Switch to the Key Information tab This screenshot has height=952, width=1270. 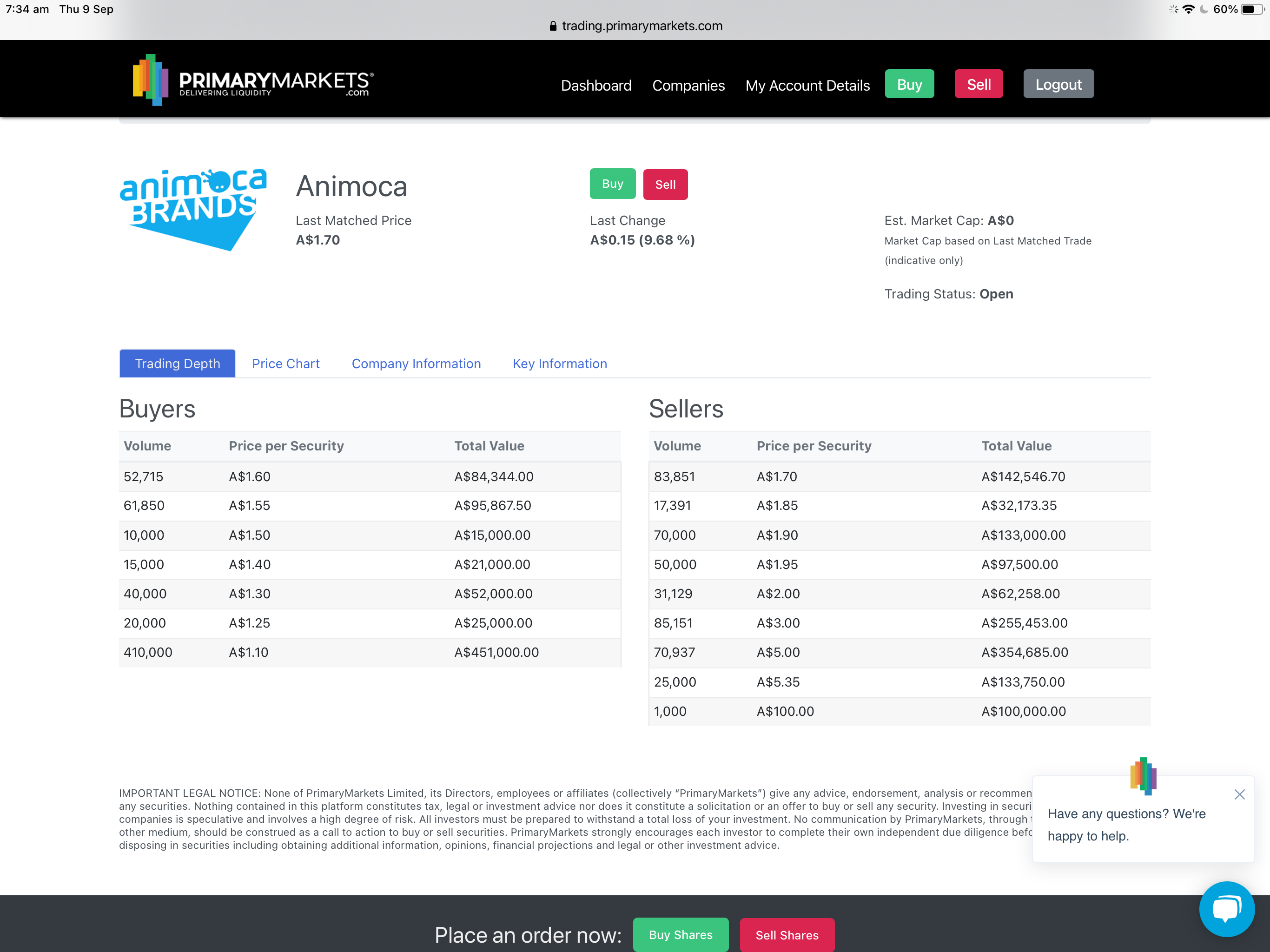pos(560,364)
